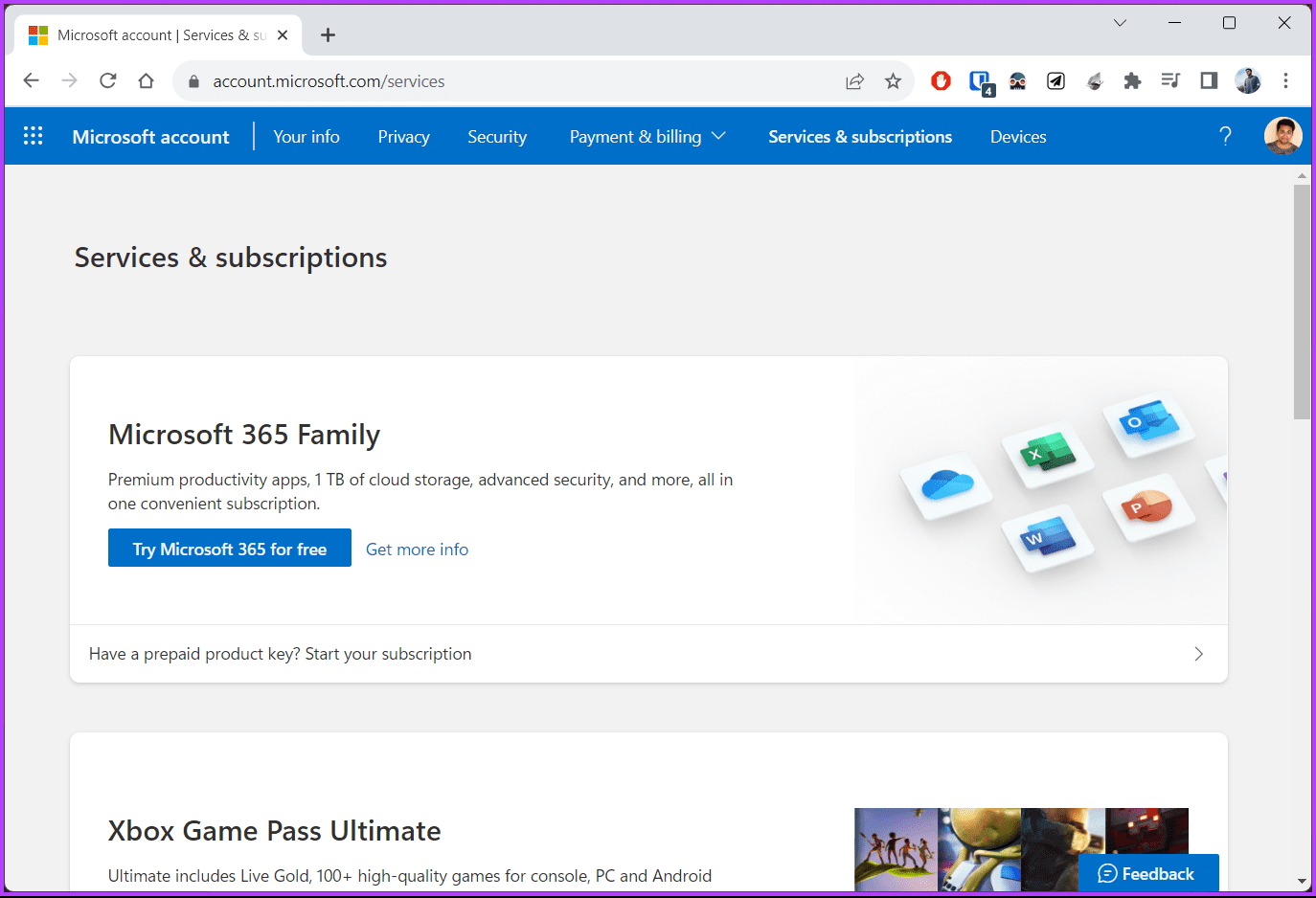
Task: Open the tab search dropdown arrow
Action: pos(1120,23)
